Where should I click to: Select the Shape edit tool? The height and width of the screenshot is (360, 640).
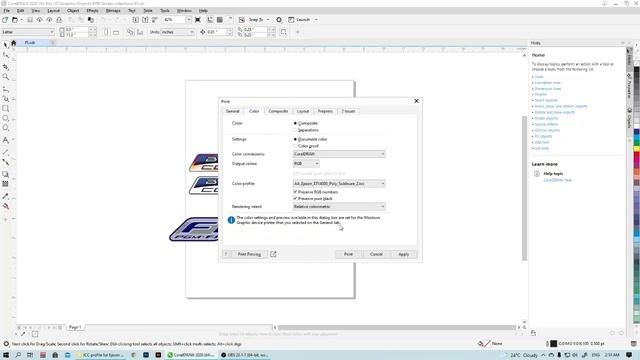pos(6,56)
